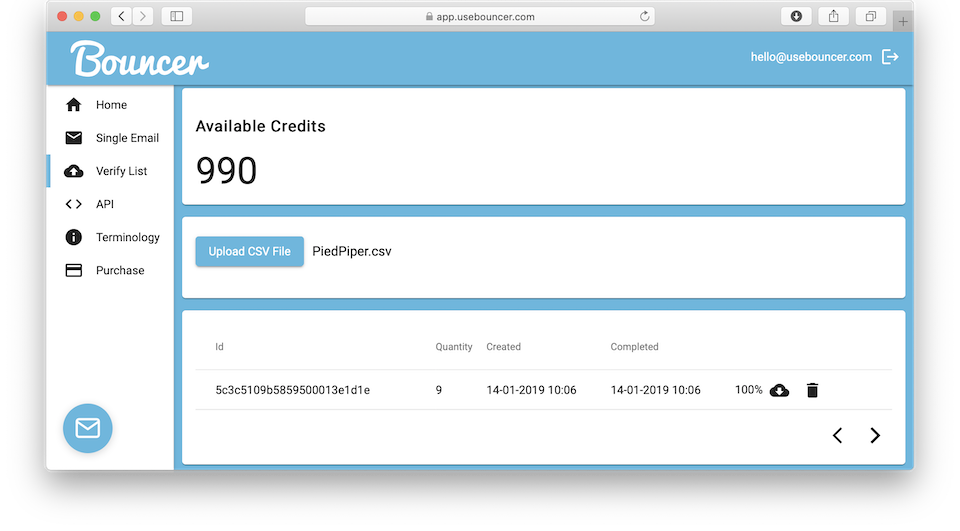Viewport: 960px width, 531px height.
Task: Download results for list 5c3c5109b5859500013e1d1e
Action: tap(779, 390)
